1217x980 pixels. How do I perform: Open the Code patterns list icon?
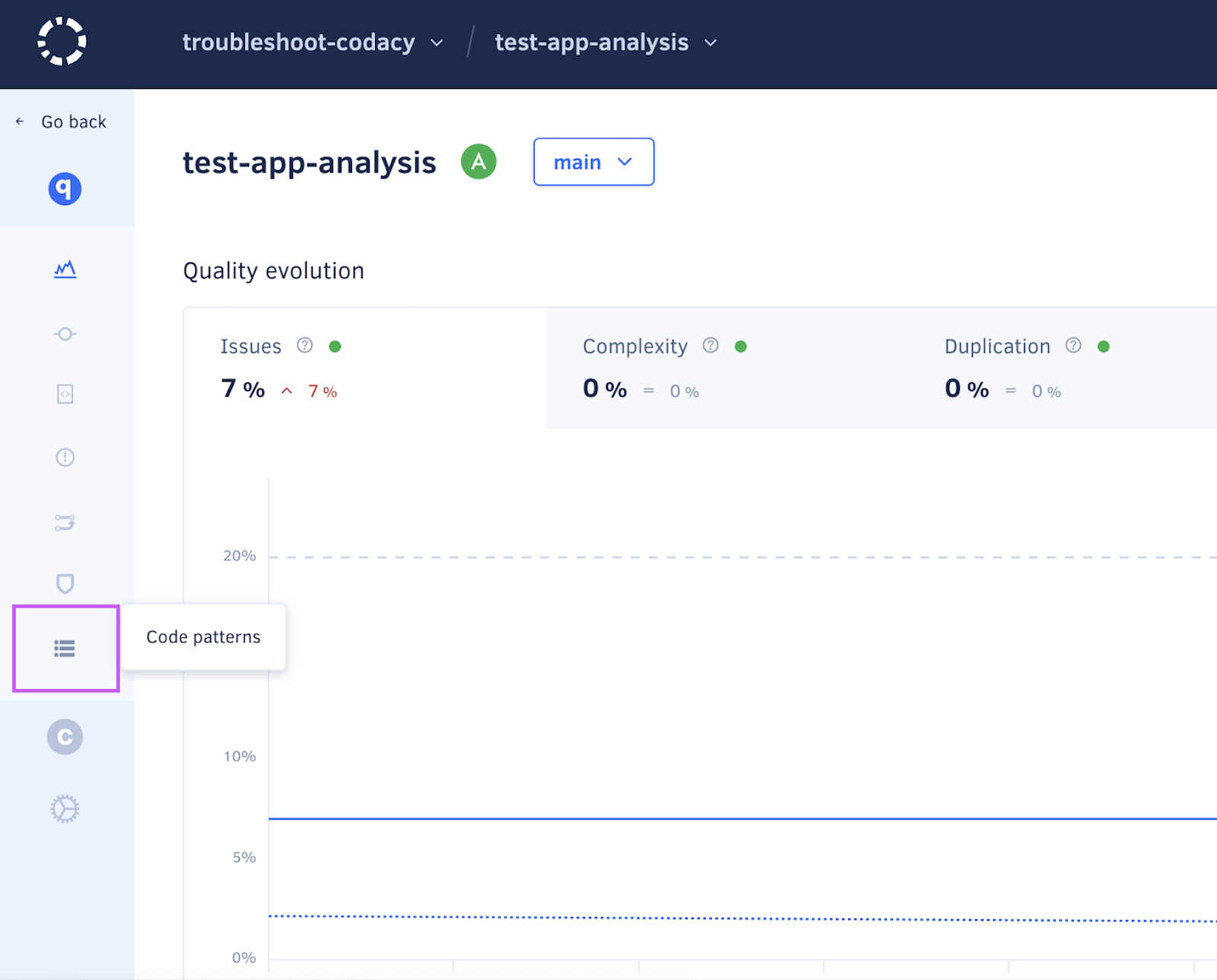65,649
